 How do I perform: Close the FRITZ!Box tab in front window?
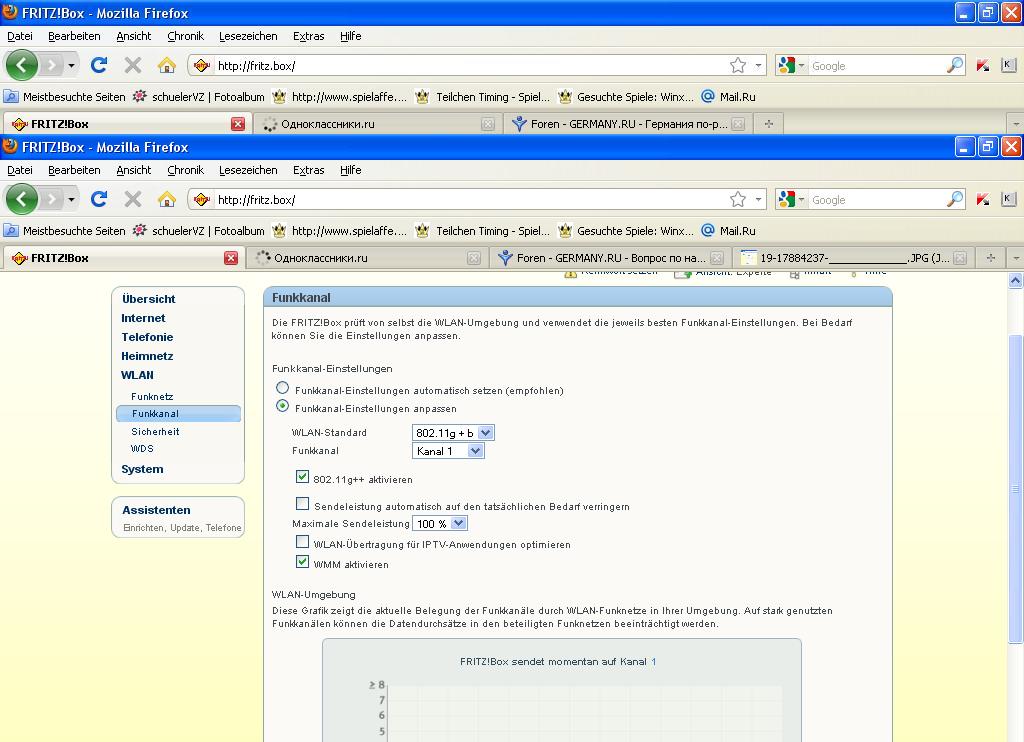231,258
